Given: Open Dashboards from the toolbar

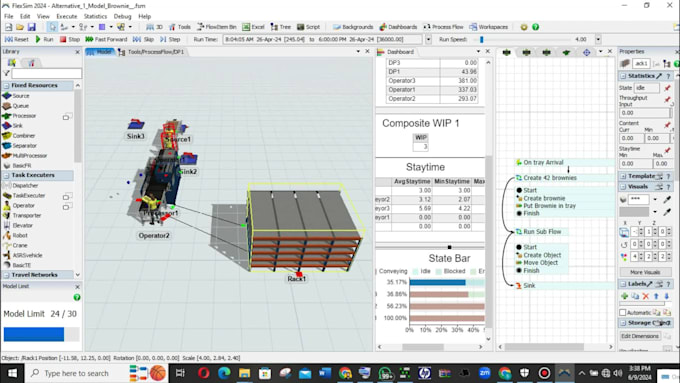Looking at the screenshot, I should [398, 27].
